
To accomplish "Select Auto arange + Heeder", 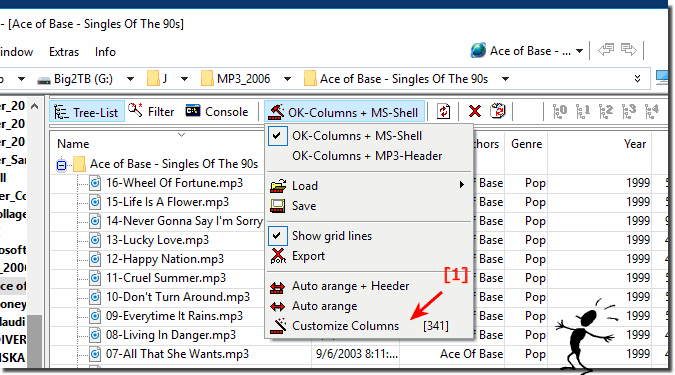I will 369,286.
